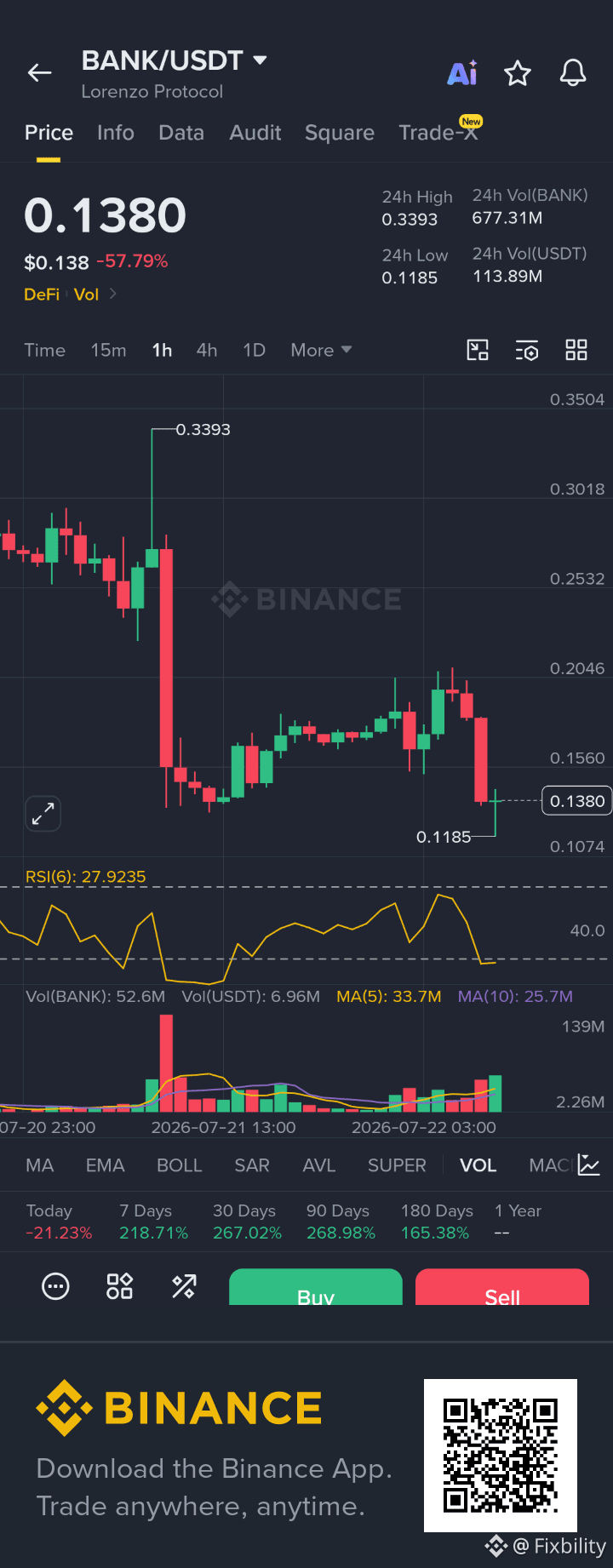613x1568 pixels.
Task: Click the 1 Year performance entry
Action: click(x=518, y=1222)
